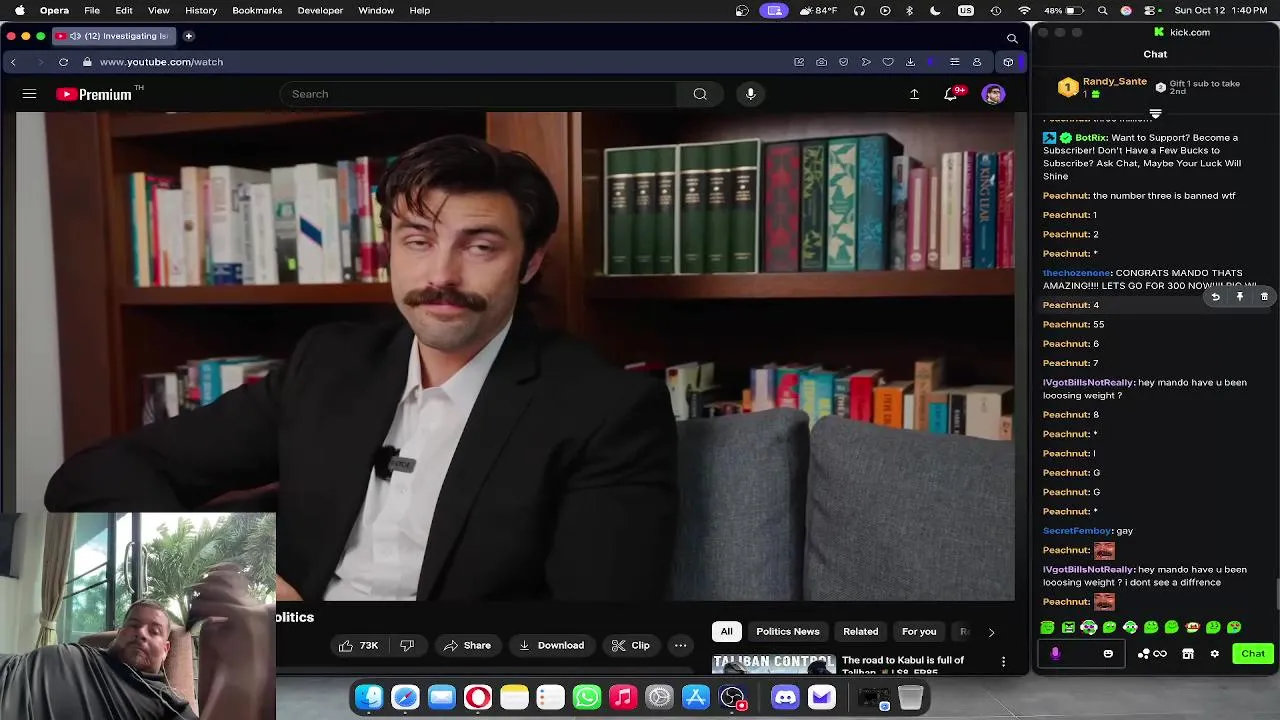Screen dimensions: 1280x720
Task: Send message with green Chat button
Action: 1253,654
